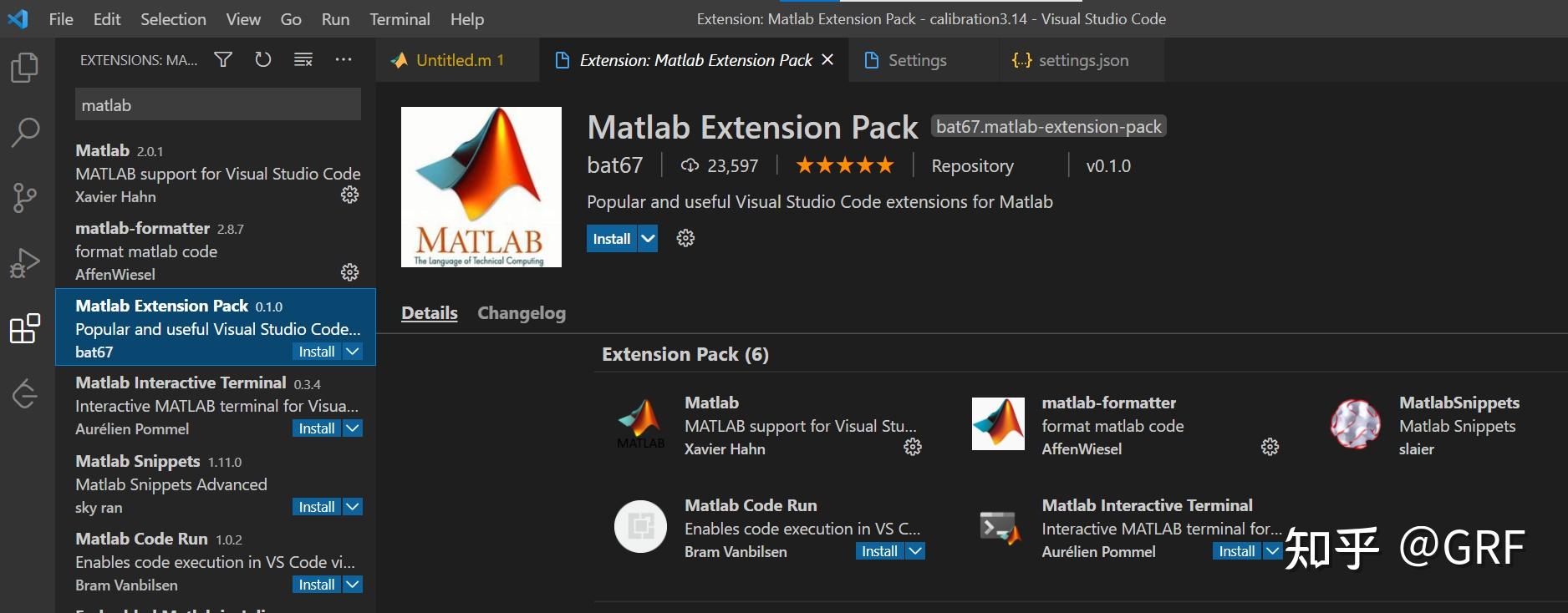Open the Selection menu

pyautogui.click(x=173, y=18)
